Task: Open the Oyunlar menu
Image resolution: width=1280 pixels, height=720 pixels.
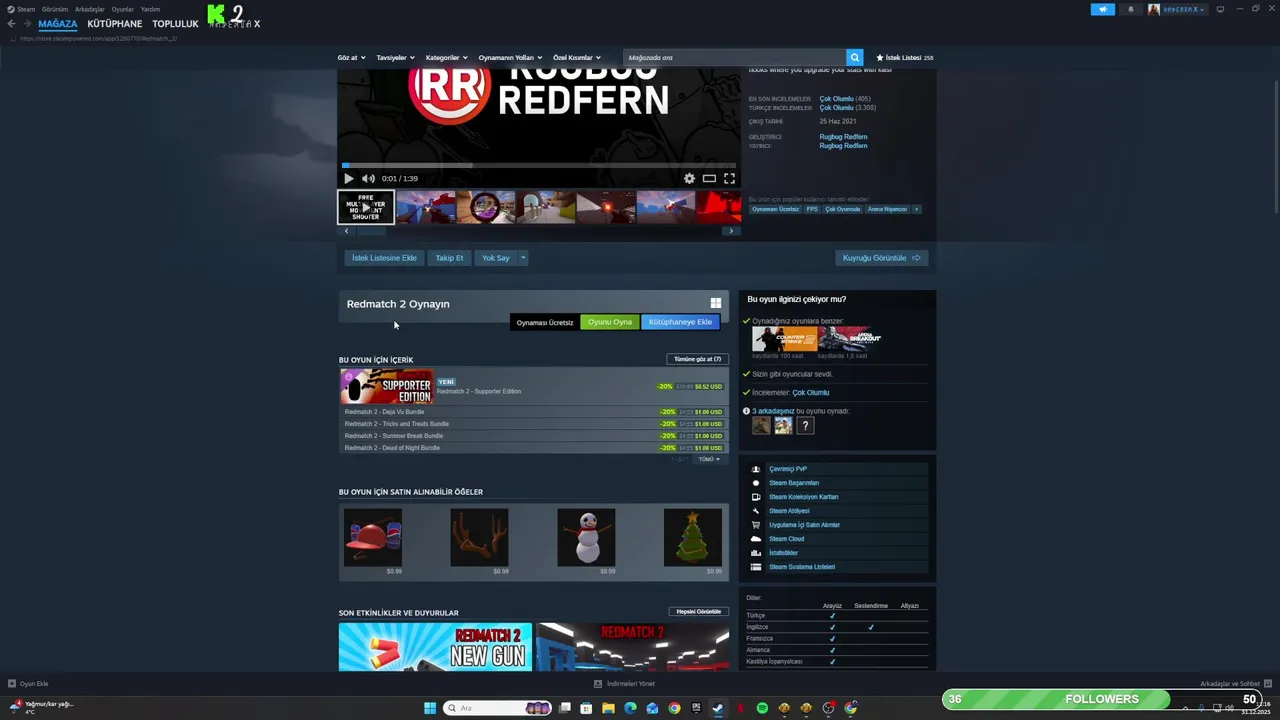Action: (x=123, y=9)
